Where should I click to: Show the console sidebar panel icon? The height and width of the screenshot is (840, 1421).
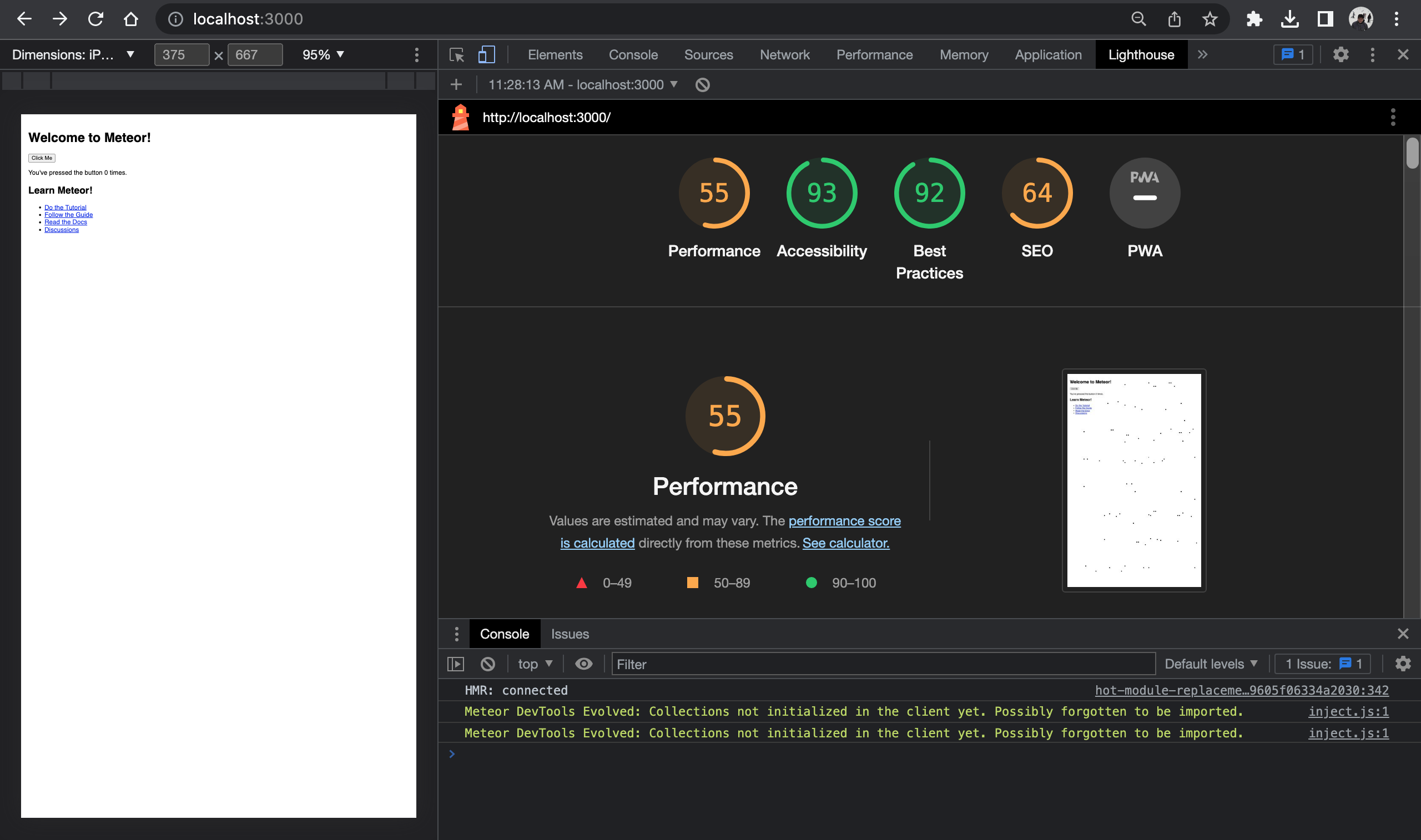click(455, 664)
